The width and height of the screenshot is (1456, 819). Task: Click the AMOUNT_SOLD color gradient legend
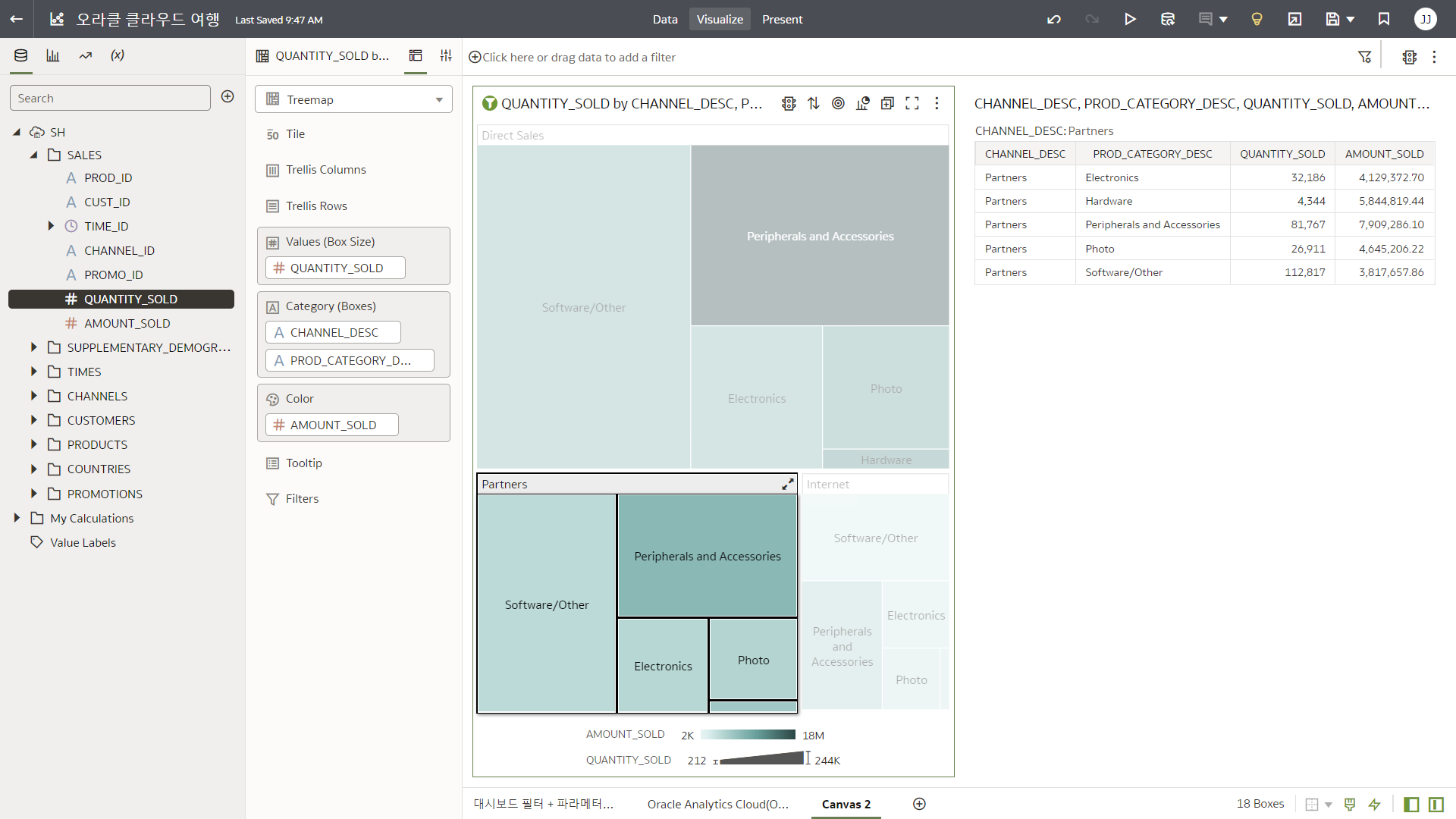tap(748, 735)
